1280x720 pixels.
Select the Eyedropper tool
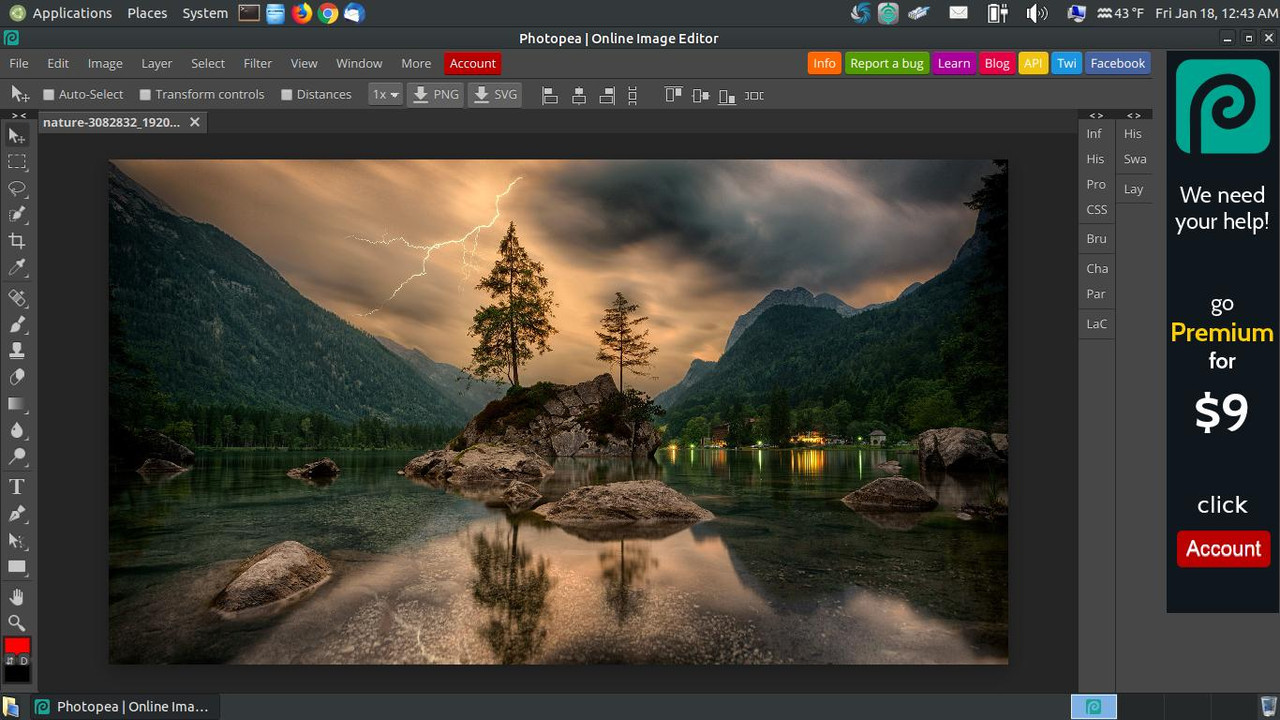16,267
